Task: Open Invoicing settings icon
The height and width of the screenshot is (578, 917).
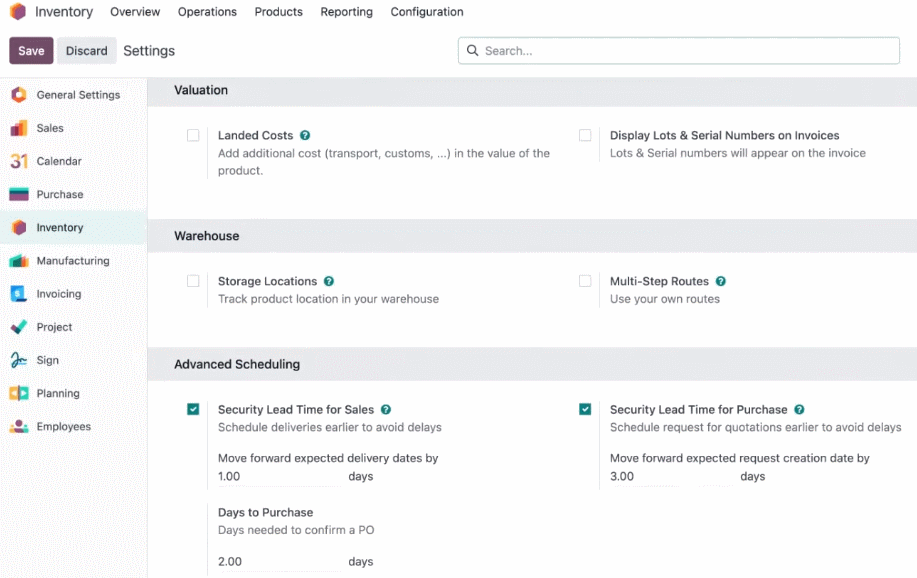Action: pos(19,294)
